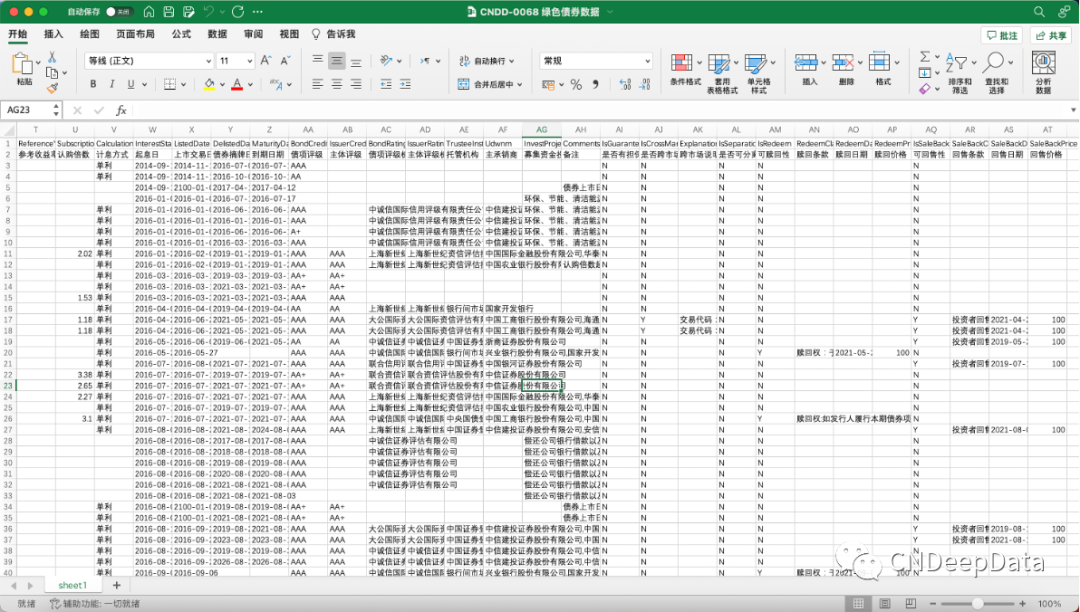1080x612 pixels.
Task: Click the Redo arrow icon
Action: coord(238,12)
